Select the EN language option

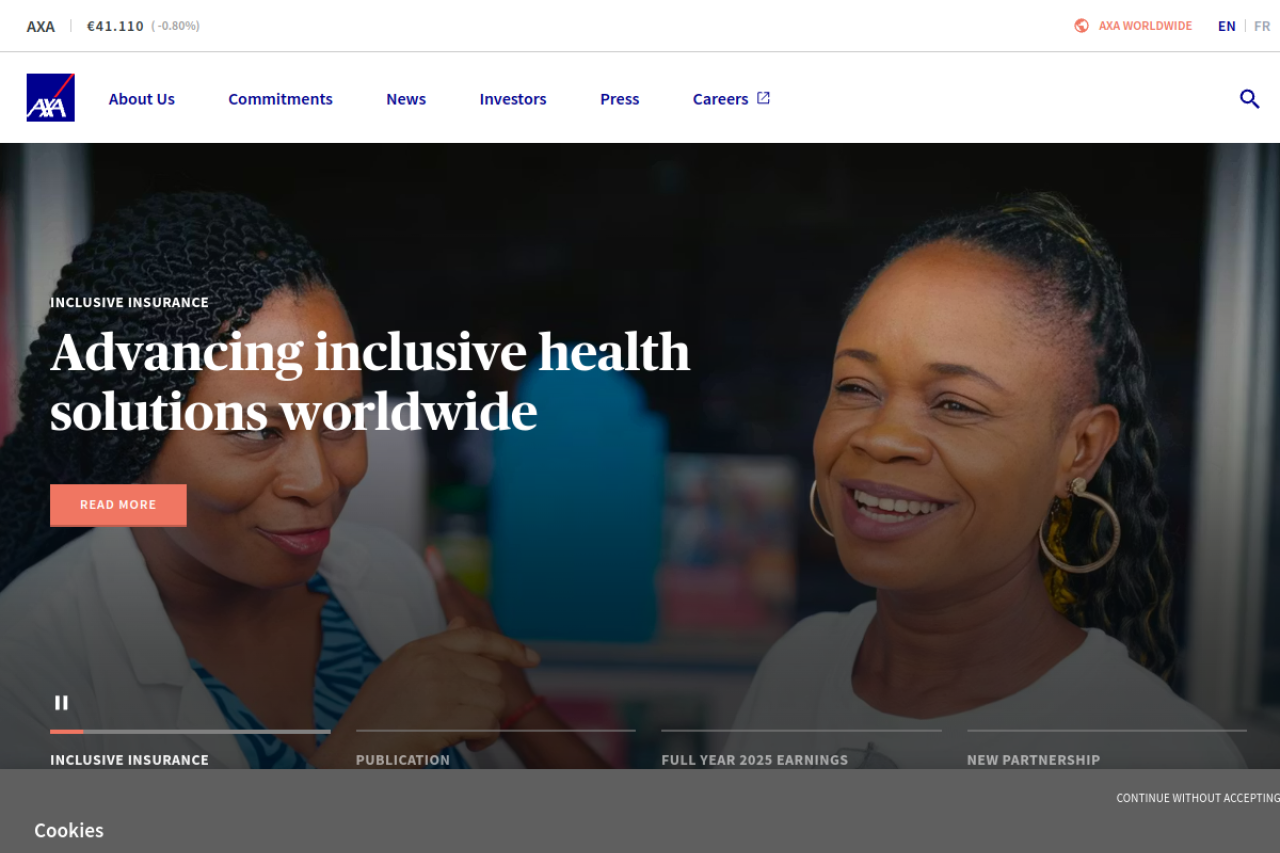coord(1227,26)
